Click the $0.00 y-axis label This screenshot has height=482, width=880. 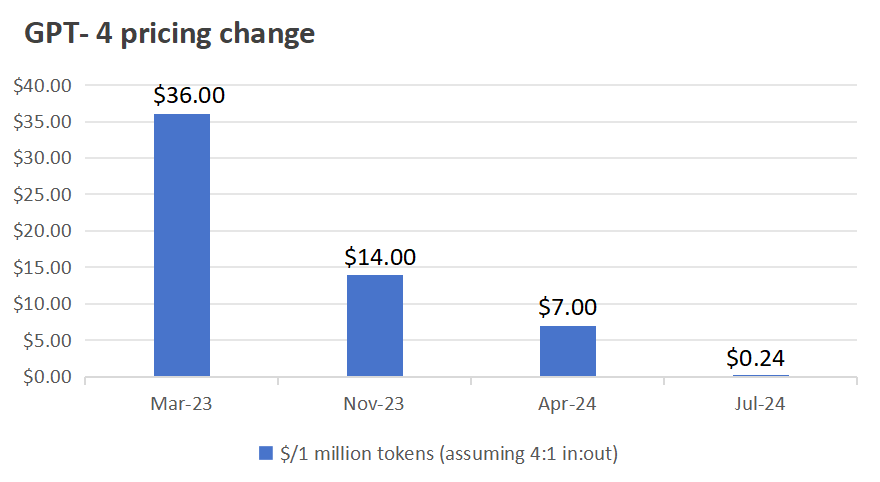click(x=48, y=377)
